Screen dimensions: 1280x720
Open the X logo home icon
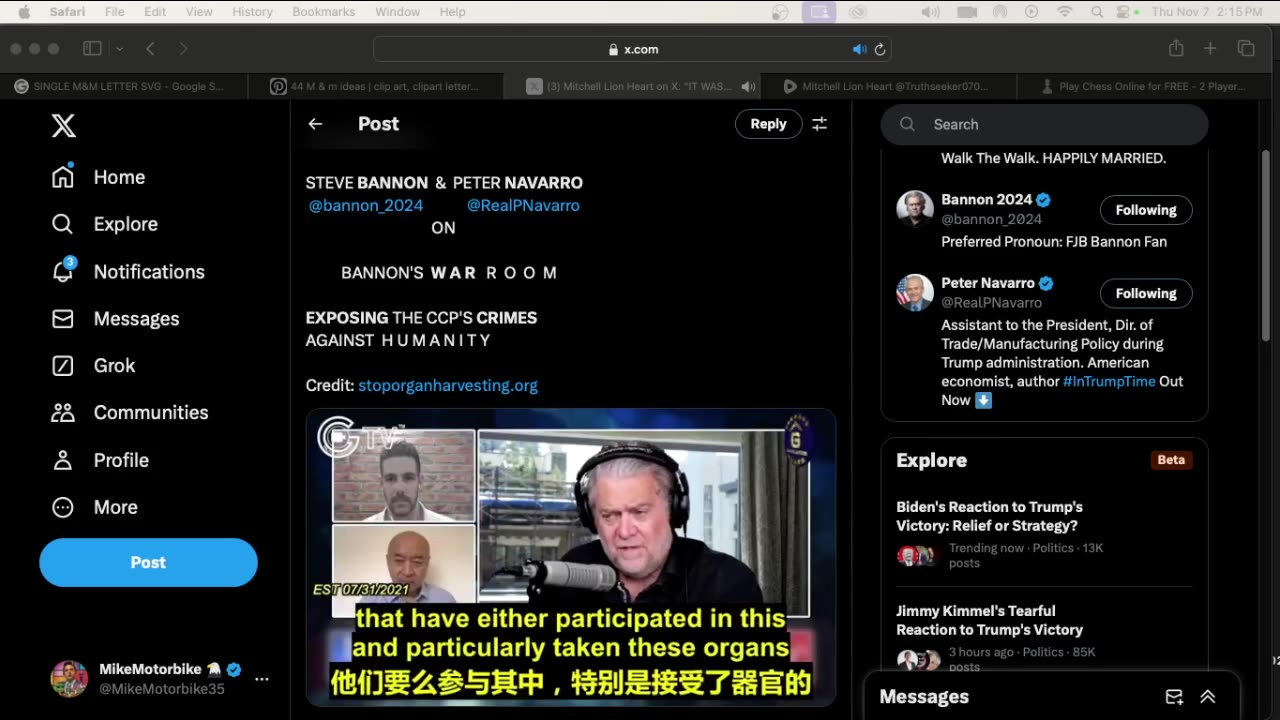click(63, 125)
